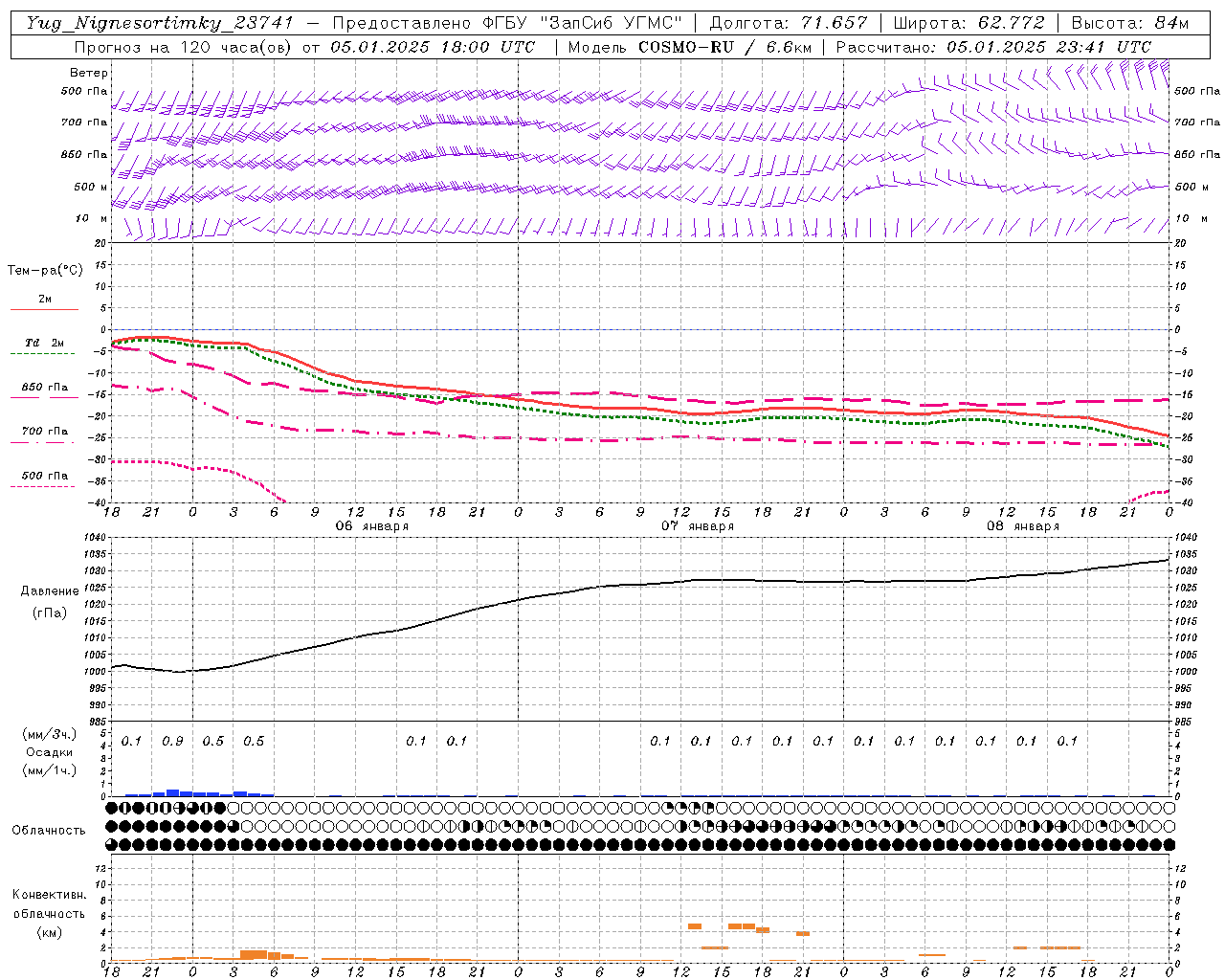Click the (мм/3ч.) precipitation units label
The width and height of the screenshot is (1225, 980).
pyautogui.click(x=49, y=734)
